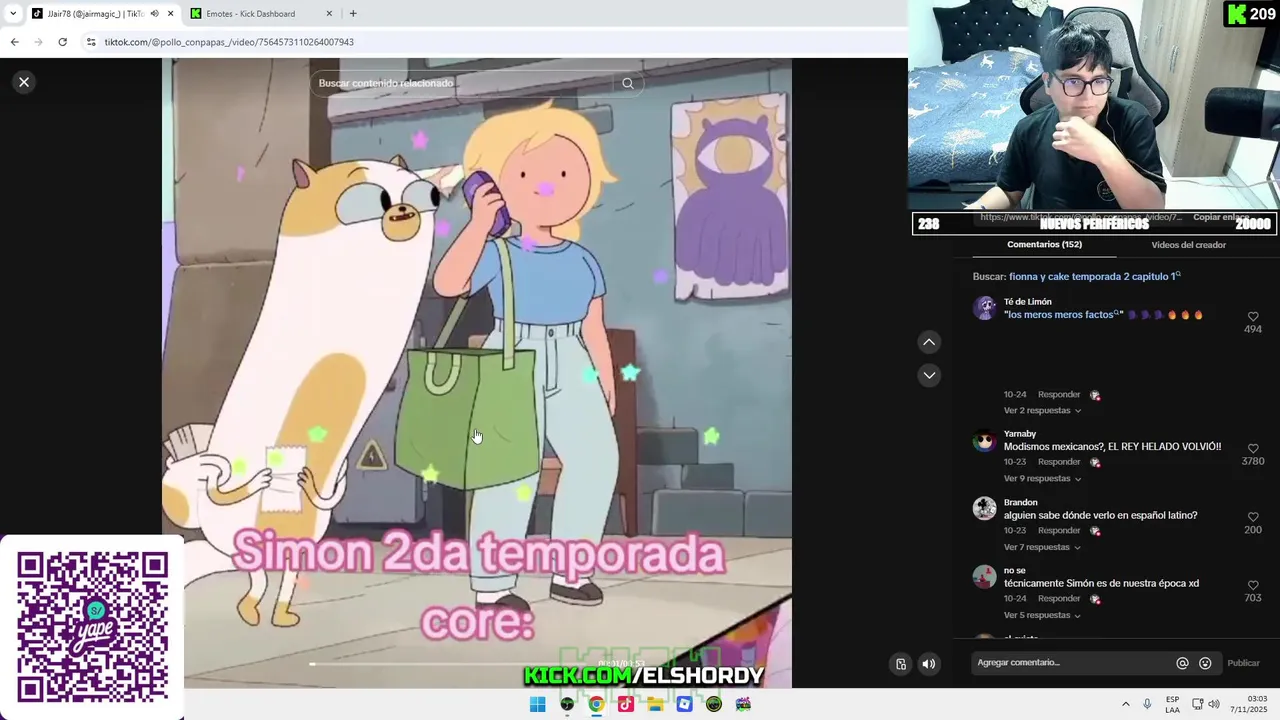The image size is (1280, 720).
Task: Expand 'Ver 9 respuestas' under Yarnaby's comment
Action: pyautogui.click(x=1042, y=478)
